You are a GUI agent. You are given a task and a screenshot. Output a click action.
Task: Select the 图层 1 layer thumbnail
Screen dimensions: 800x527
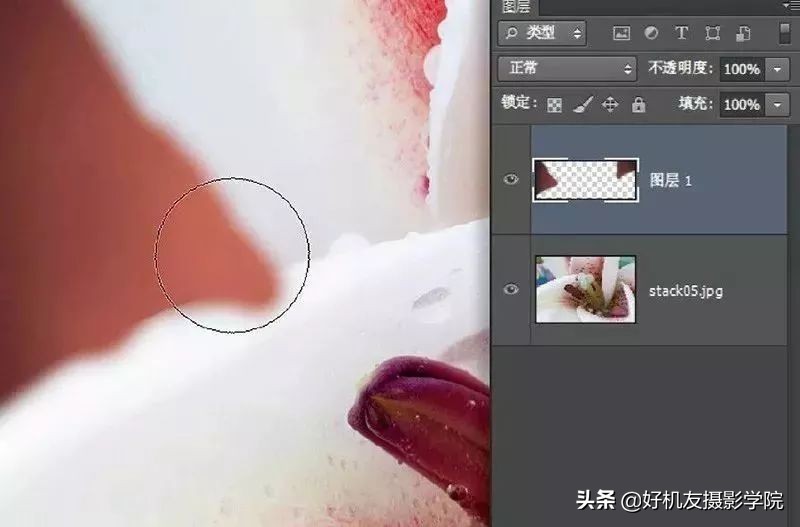tap(586, 180)
